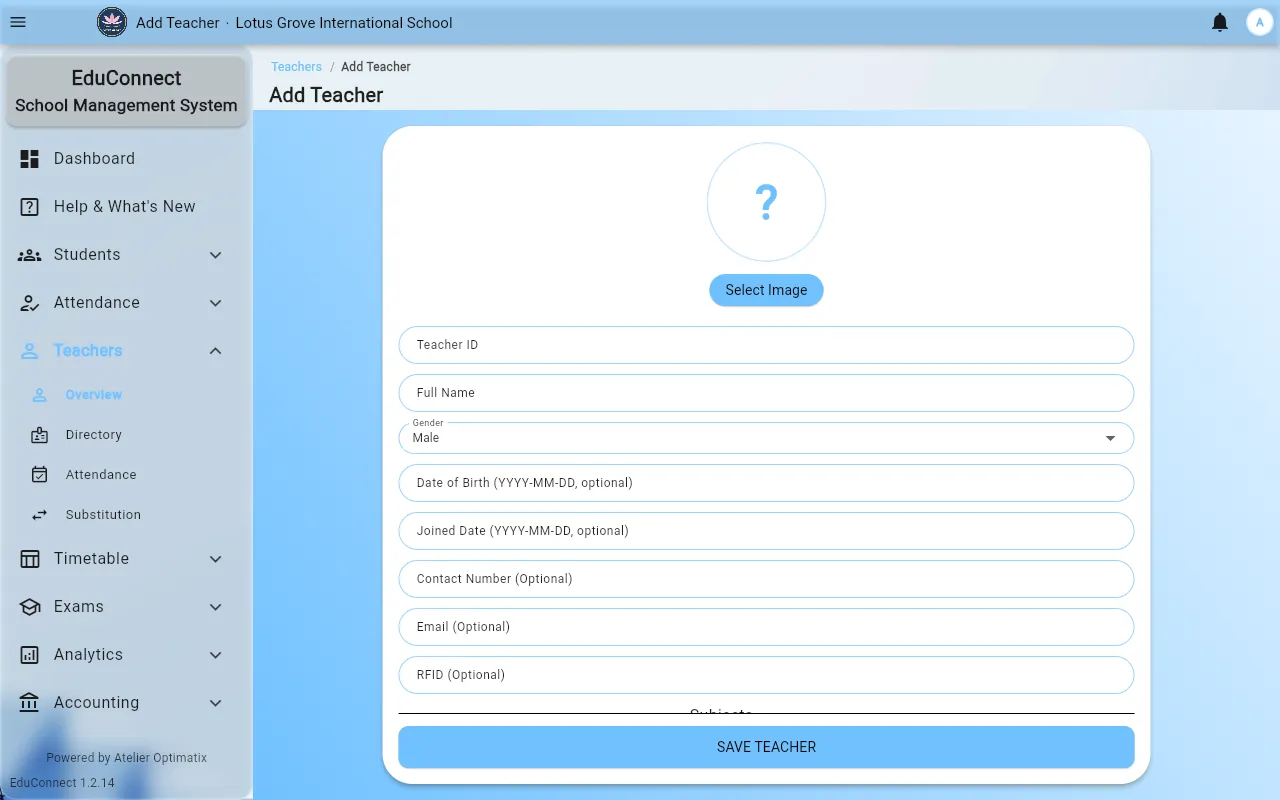1280x800 pixels.
Task: Click the Substitution swap-arrows icon
Action: pos(40,515)
